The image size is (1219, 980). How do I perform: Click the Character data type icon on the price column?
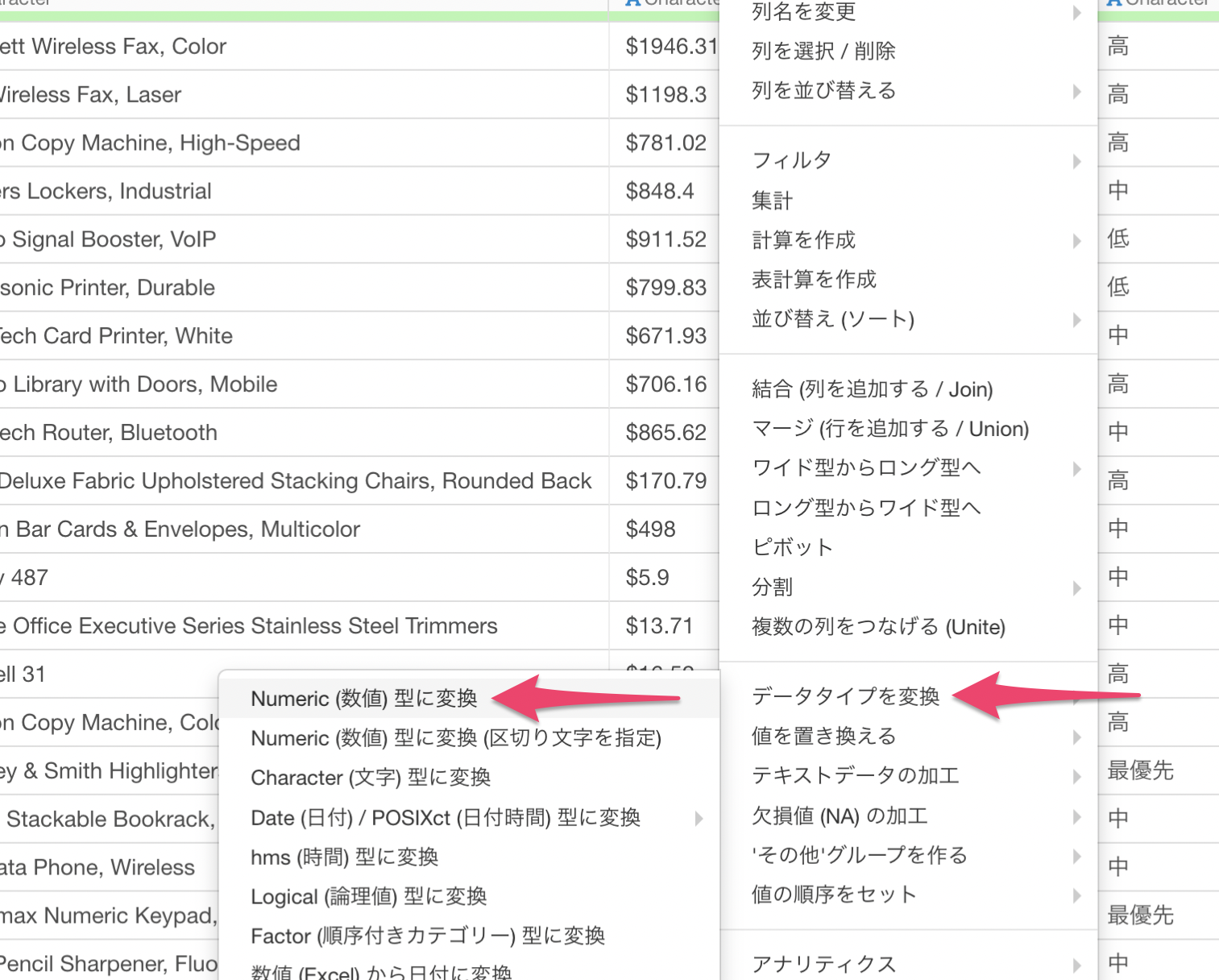[x=631, y=3]
